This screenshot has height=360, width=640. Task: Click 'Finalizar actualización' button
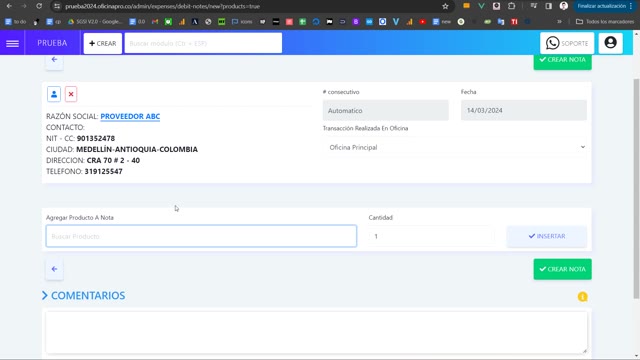point(601,6)
